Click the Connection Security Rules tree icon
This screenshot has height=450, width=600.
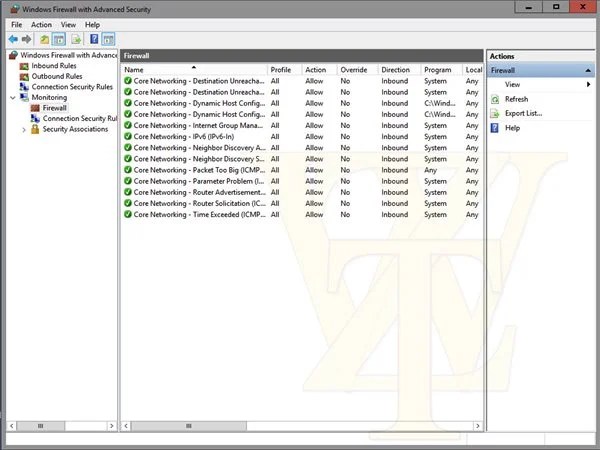point(24,87)
